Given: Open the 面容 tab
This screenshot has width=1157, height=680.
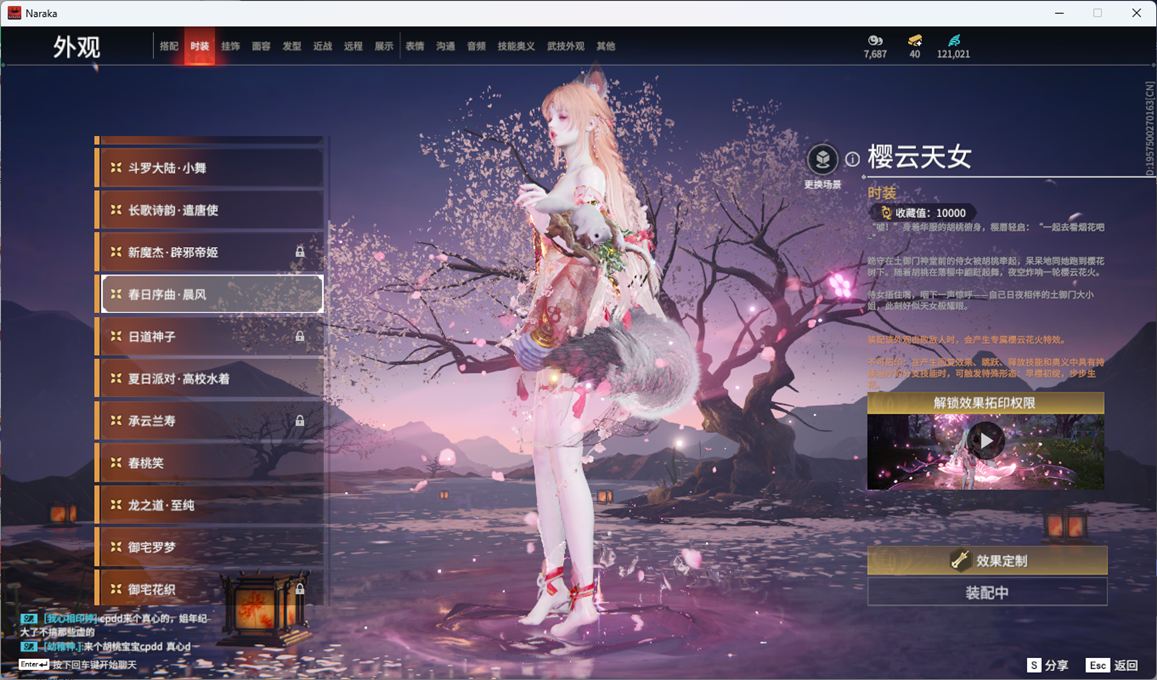Looking at the screenshot, I should tap(261, 46).
